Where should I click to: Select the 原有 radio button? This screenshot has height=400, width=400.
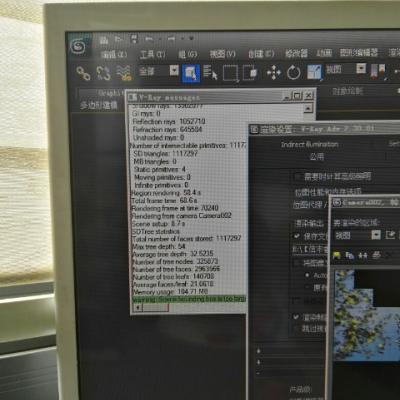[307, 287]
